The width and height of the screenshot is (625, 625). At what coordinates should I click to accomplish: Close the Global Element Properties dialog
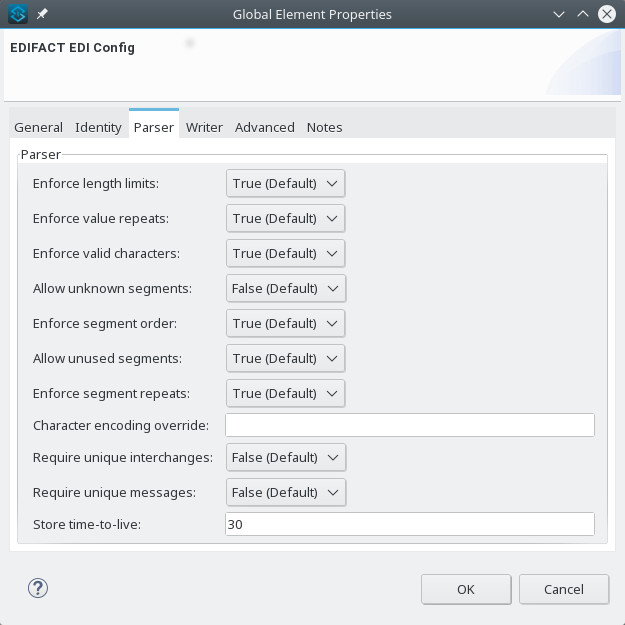[607, 14]
